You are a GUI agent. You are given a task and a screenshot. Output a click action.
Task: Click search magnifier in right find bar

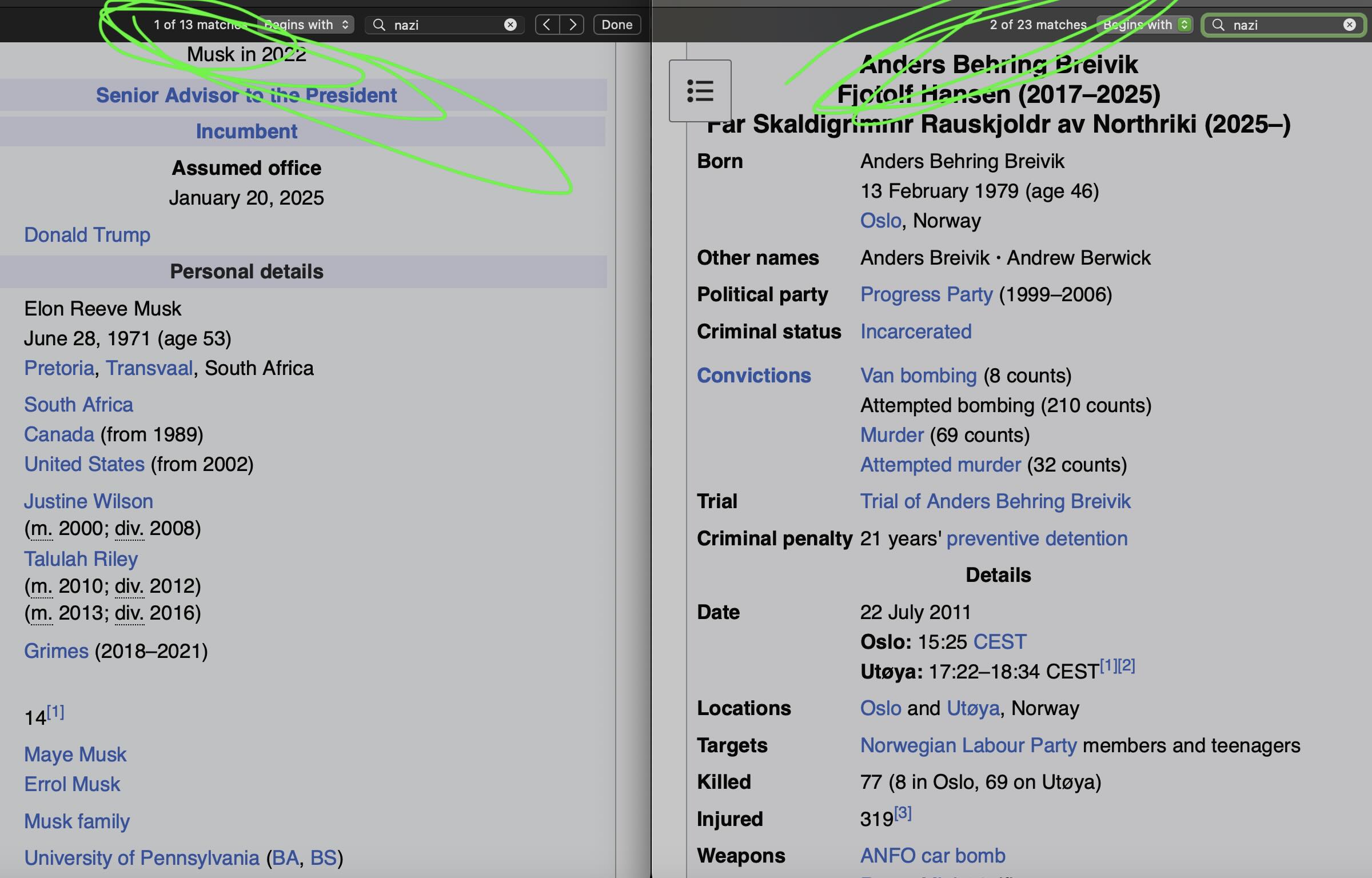[x=1218, y=25]
